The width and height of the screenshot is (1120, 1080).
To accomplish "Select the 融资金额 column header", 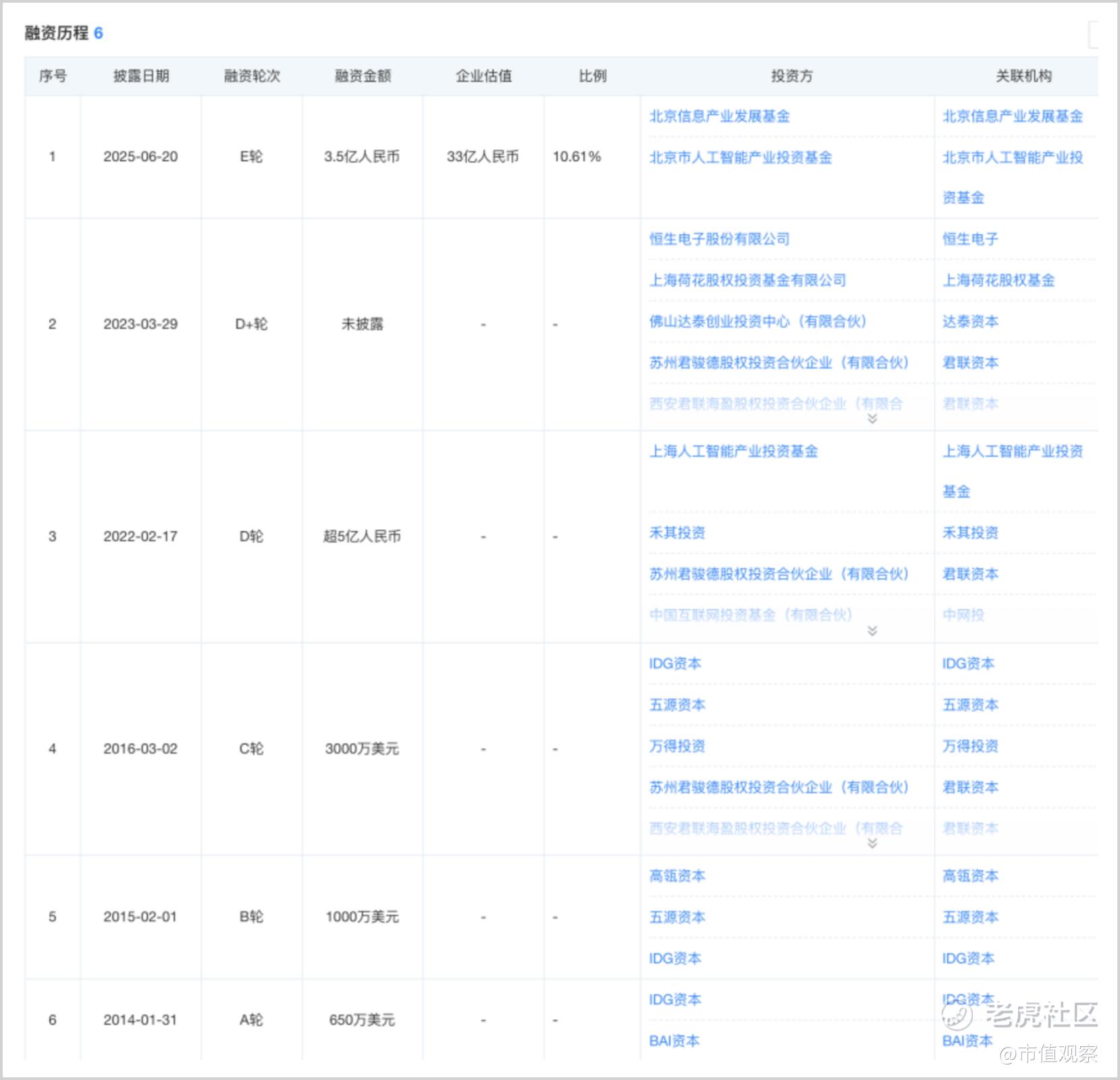I will coord(363,76).
